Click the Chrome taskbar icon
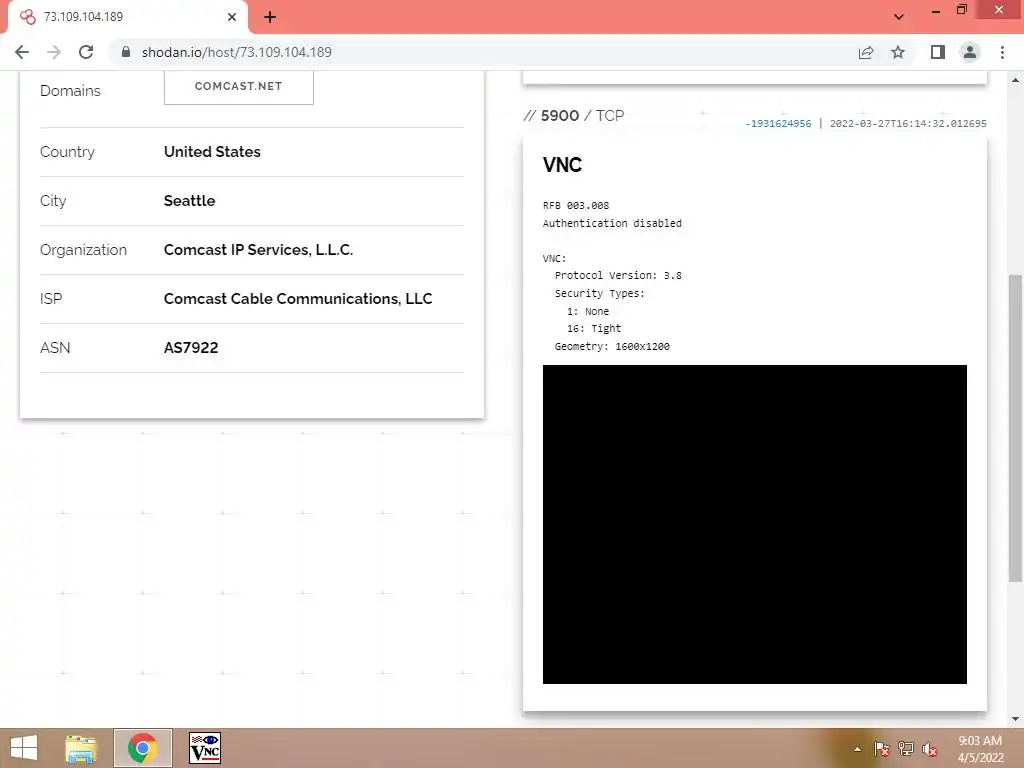This screenshot has height=768, width=1024. pos(142,748)
